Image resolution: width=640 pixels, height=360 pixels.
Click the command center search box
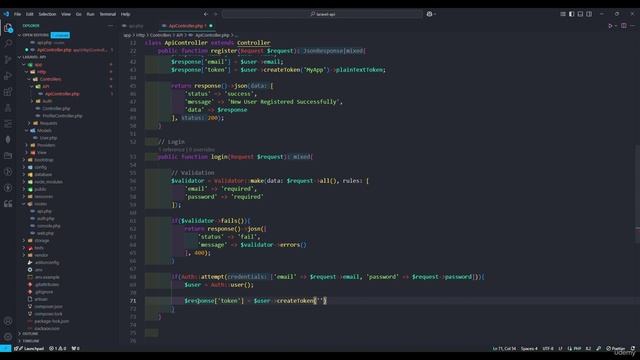(322, 14)
